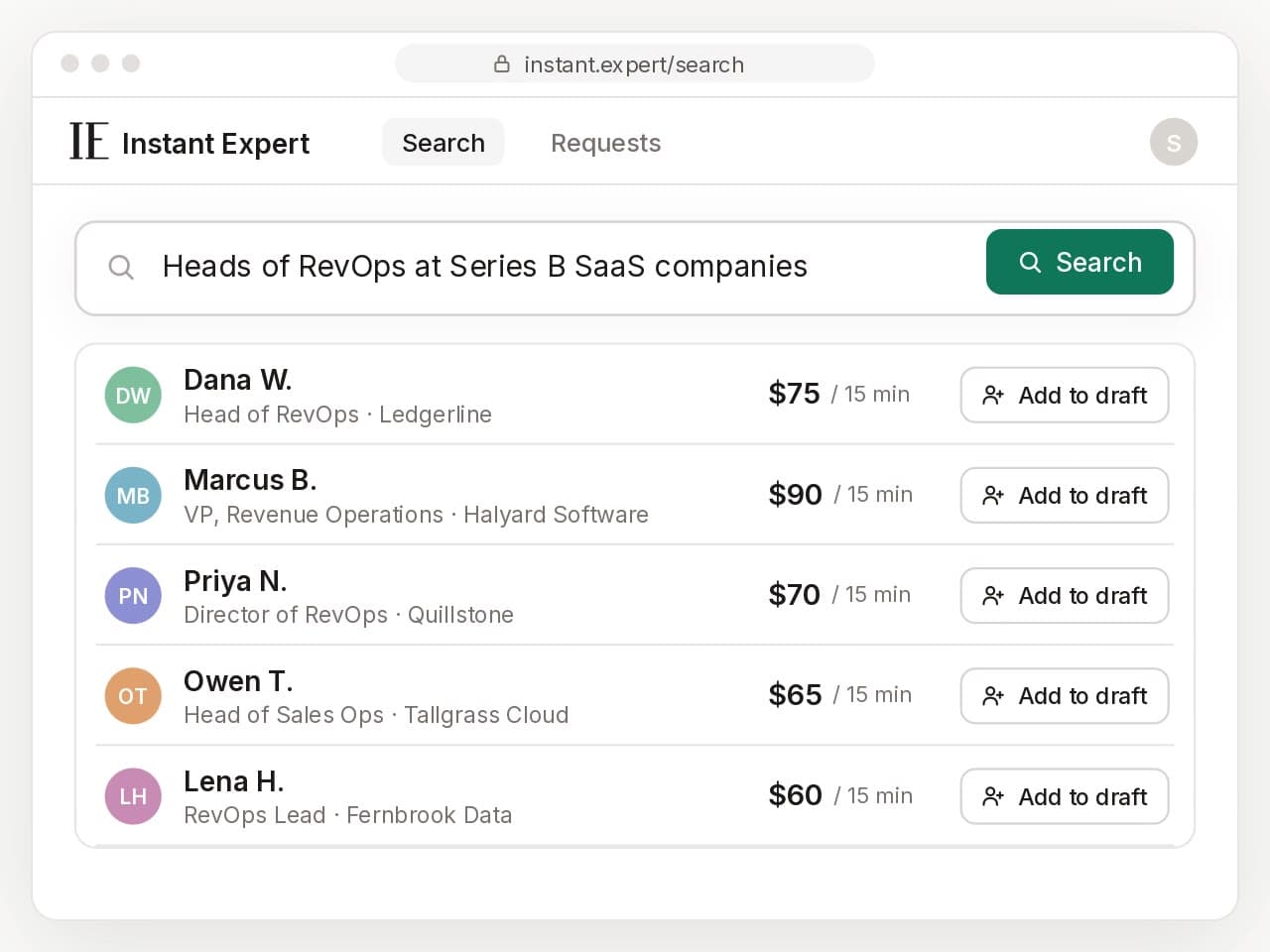1270x952 pixels.
Task: Click VP, Revenue Operations · Halyard Software
Action: (416, 515)
